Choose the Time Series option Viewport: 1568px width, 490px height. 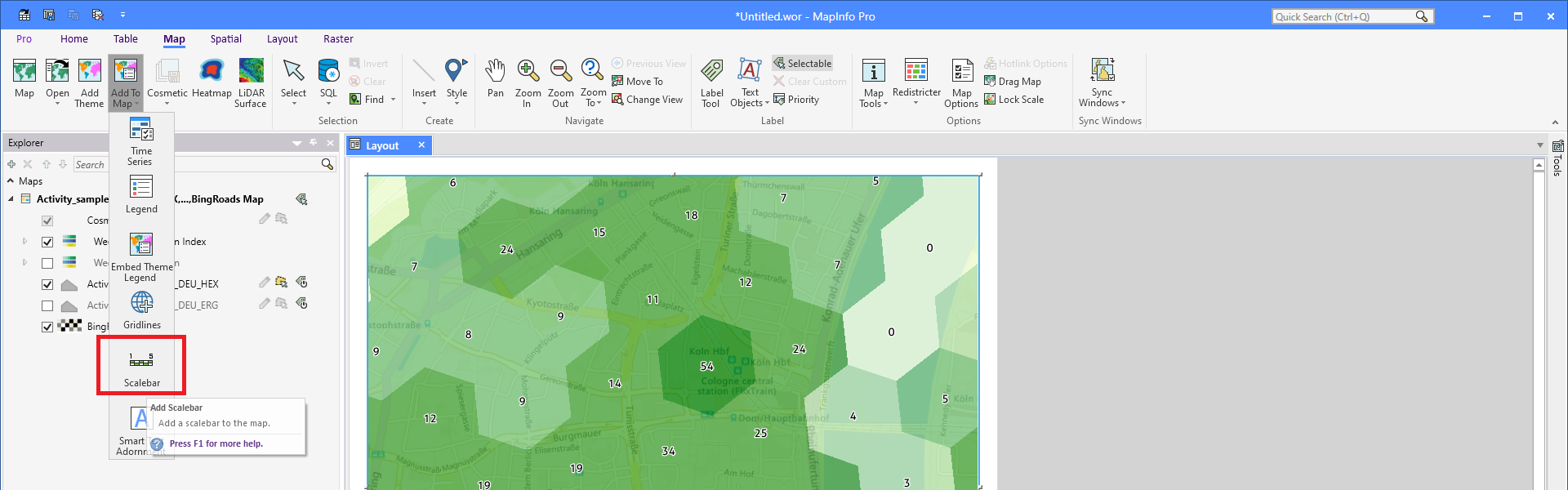click(140, 141)
